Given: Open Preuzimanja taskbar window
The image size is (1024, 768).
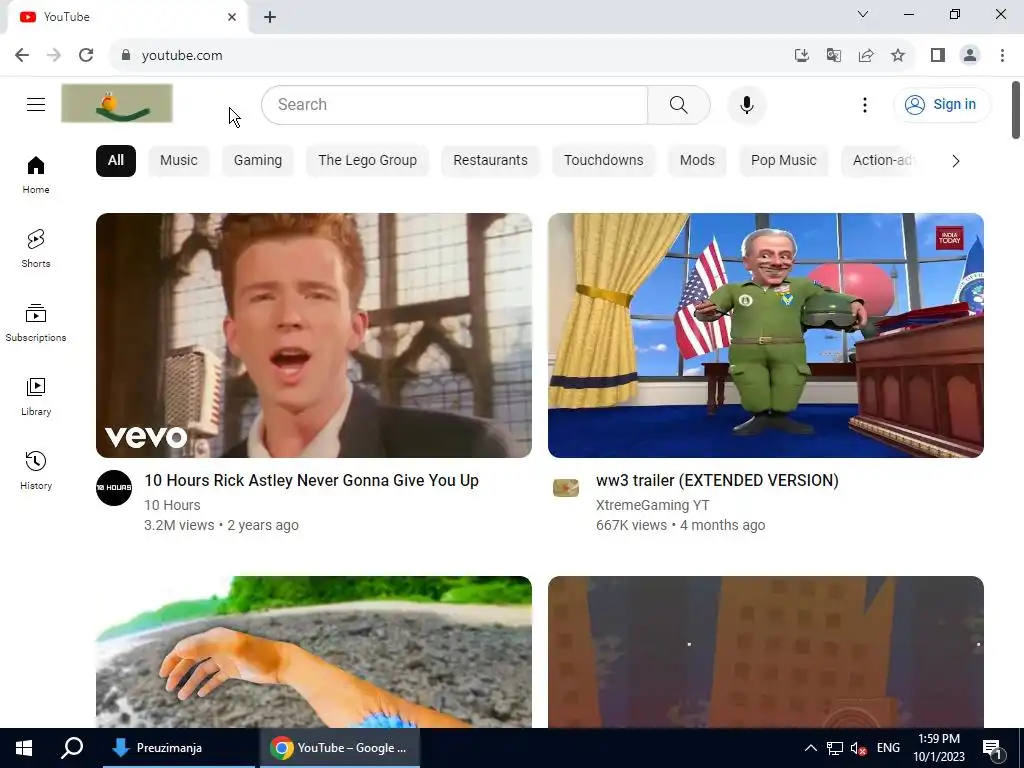Looking at the screenshot, I should 179,748.
